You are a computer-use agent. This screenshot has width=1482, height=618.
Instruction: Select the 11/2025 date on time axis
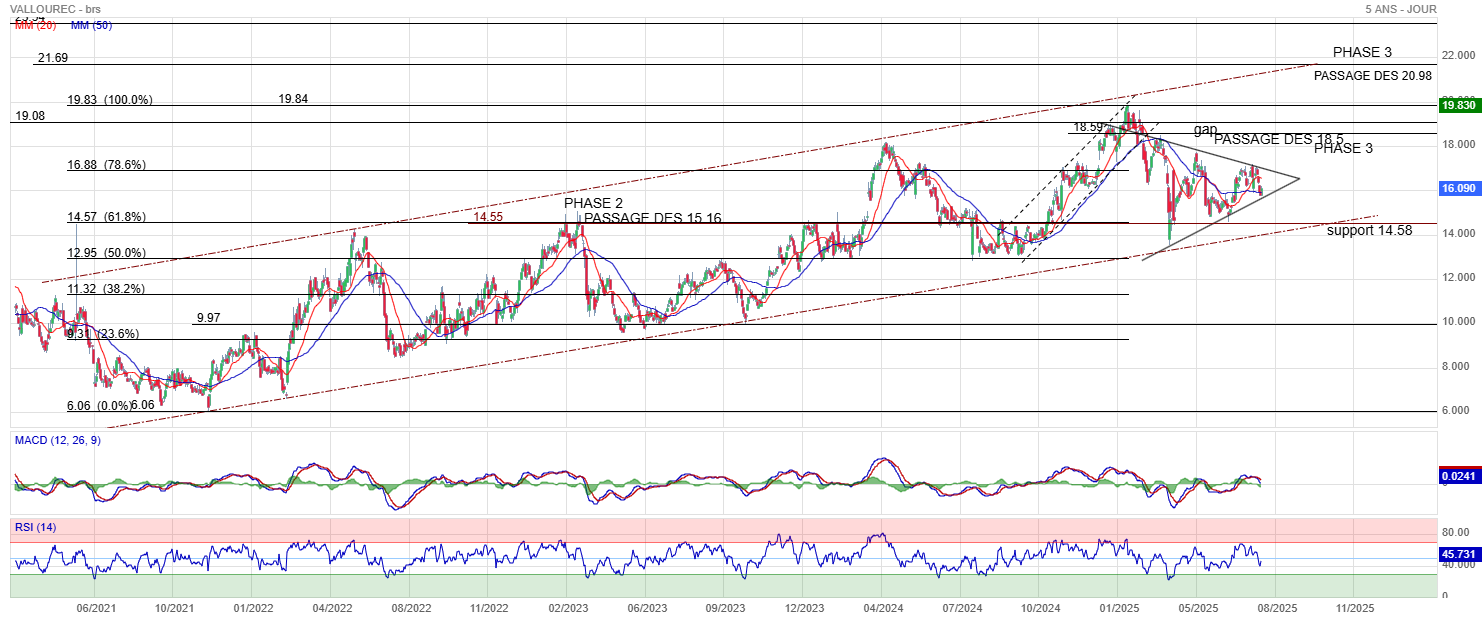1355,607
